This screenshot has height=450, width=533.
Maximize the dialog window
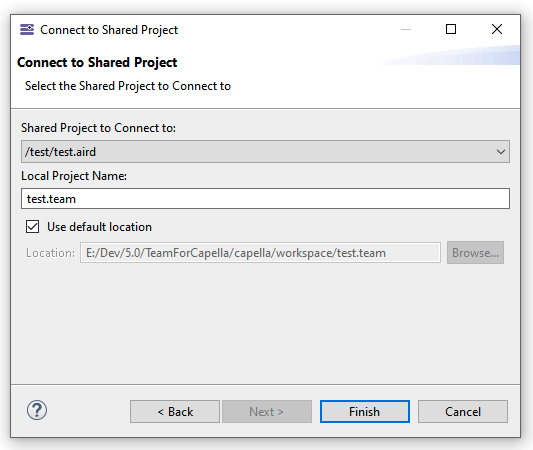click(451, 29)
